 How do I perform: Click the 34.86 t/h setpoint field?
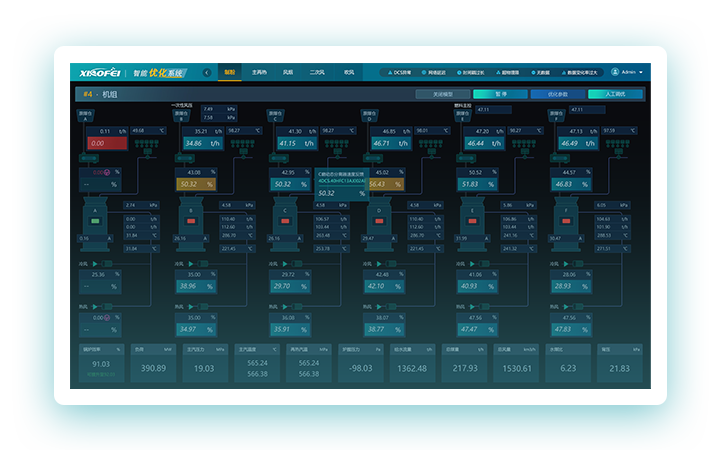click(202, 143)
